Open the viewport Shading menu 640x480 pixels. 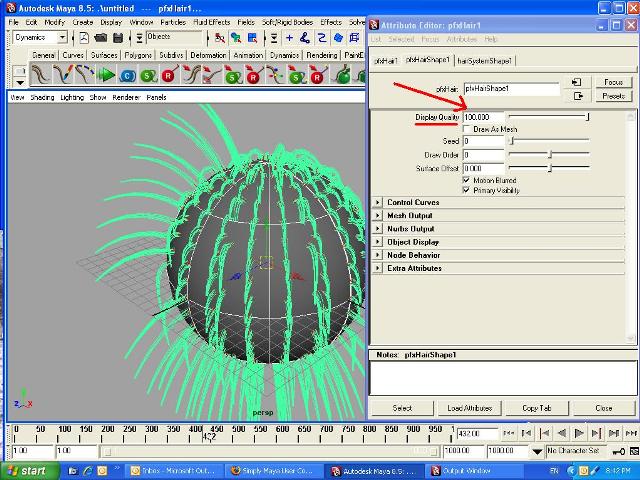pos(42,97)
